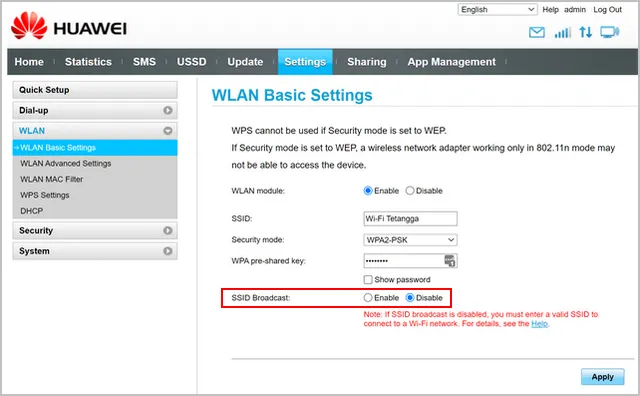Viewport: 640px width, 396px height.
Task: Open WPS Settings
Action: pyautogui.click(x=44, y=195)
